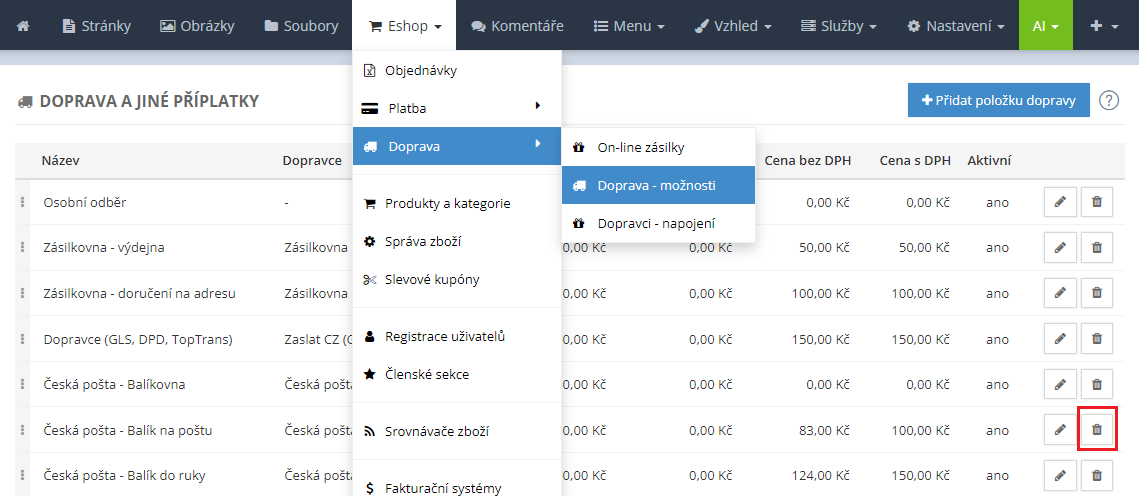Click the Přidat položku dopravy button

point(998,100)
